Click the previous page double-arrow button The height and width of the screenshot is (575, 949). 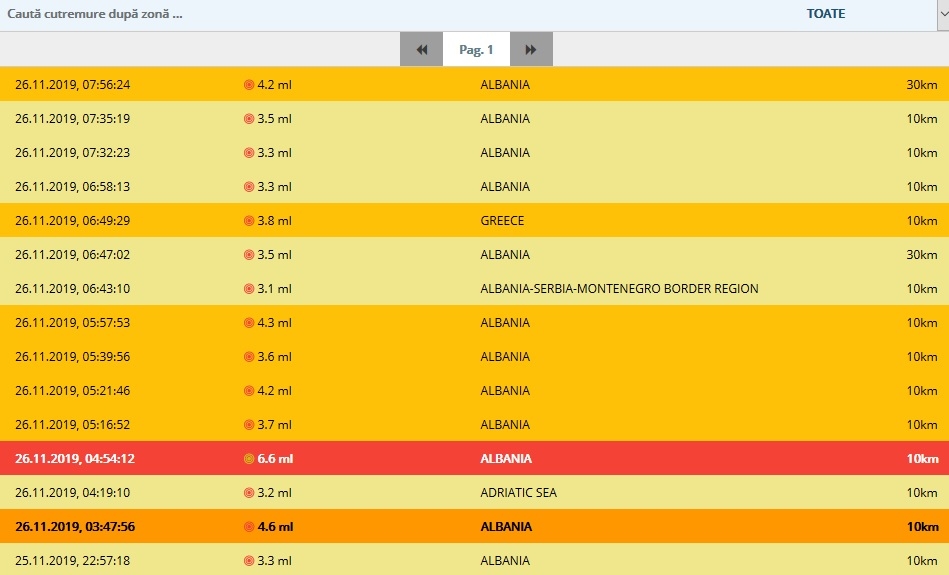click(421, 49)
